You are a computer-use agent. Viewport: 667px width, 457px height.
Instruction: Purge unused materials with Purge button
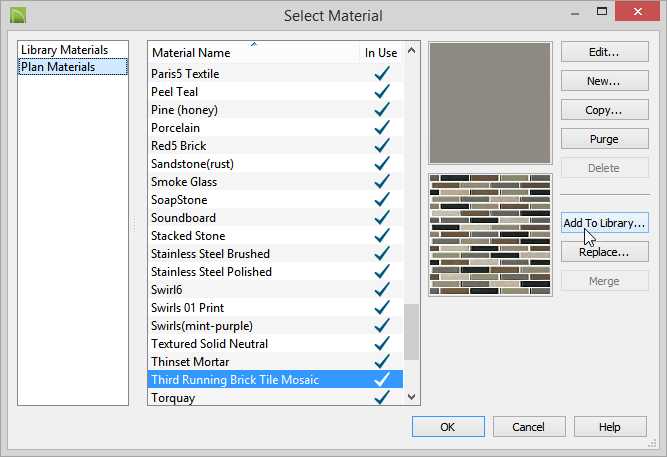pyautogui.click(x=604, y=139)
